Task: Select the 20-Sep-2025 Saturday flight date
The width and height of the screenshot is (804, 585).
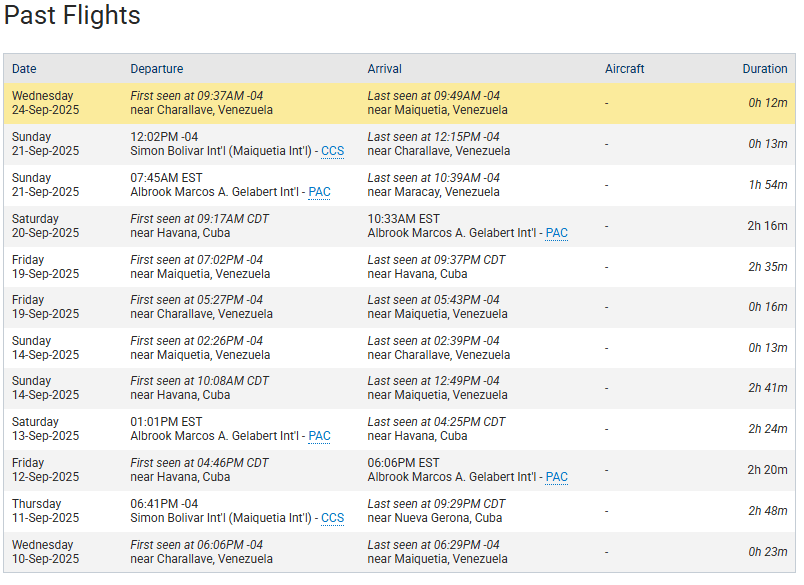Action: [x=46, y=226]
